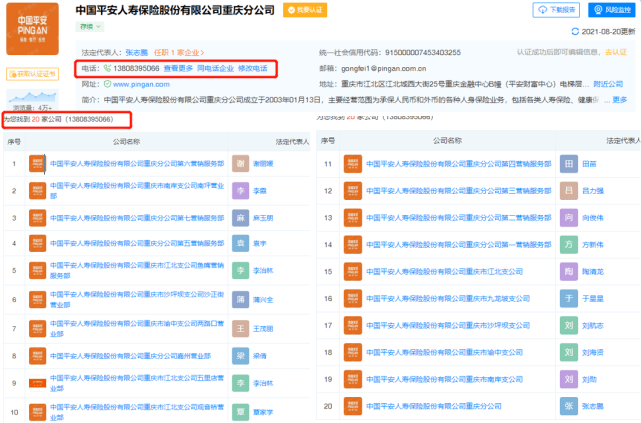Image resolution: width=641 pixels, height=423 pixels.
Task: Click the company logo icon in row 20
Action: click(x=353, y=406)
